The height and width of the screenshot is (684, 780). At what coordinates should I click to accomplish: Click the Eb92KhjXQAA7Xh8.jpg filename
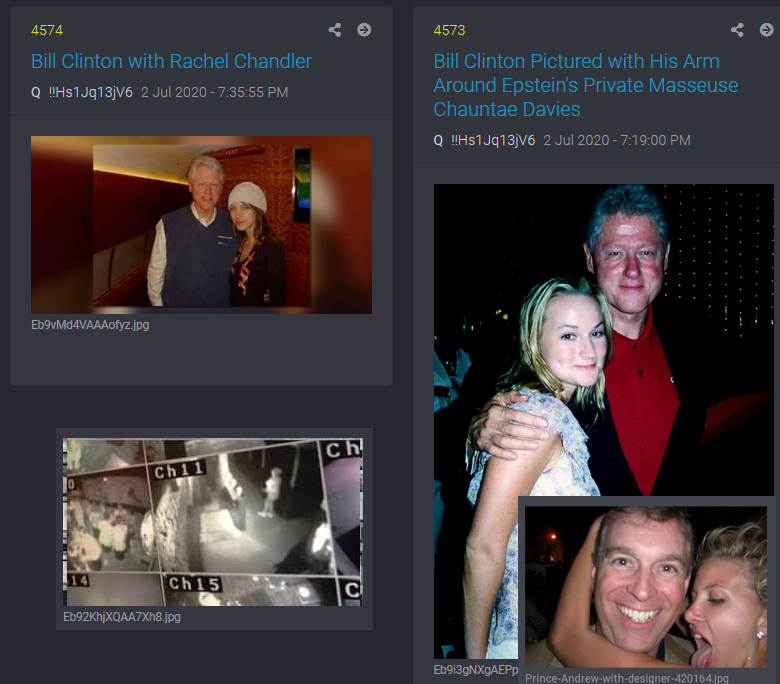[122, 617]
